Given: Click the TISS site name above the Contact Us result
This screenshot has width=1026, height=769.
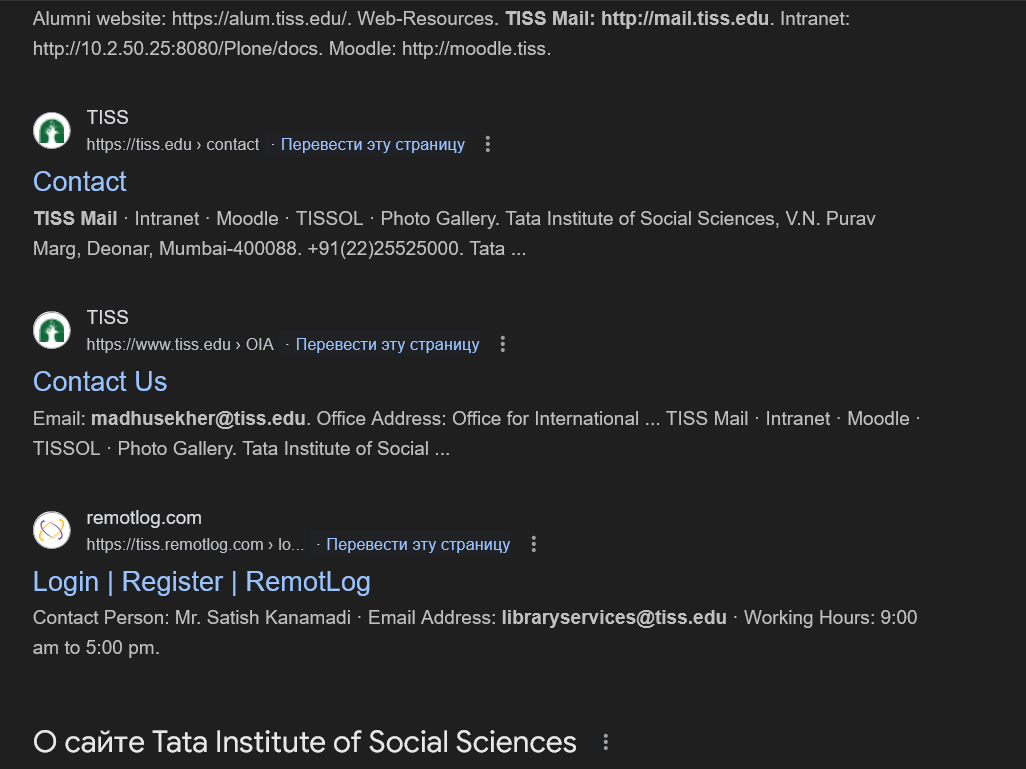Looking at the screenshot, I should point(108,317).
